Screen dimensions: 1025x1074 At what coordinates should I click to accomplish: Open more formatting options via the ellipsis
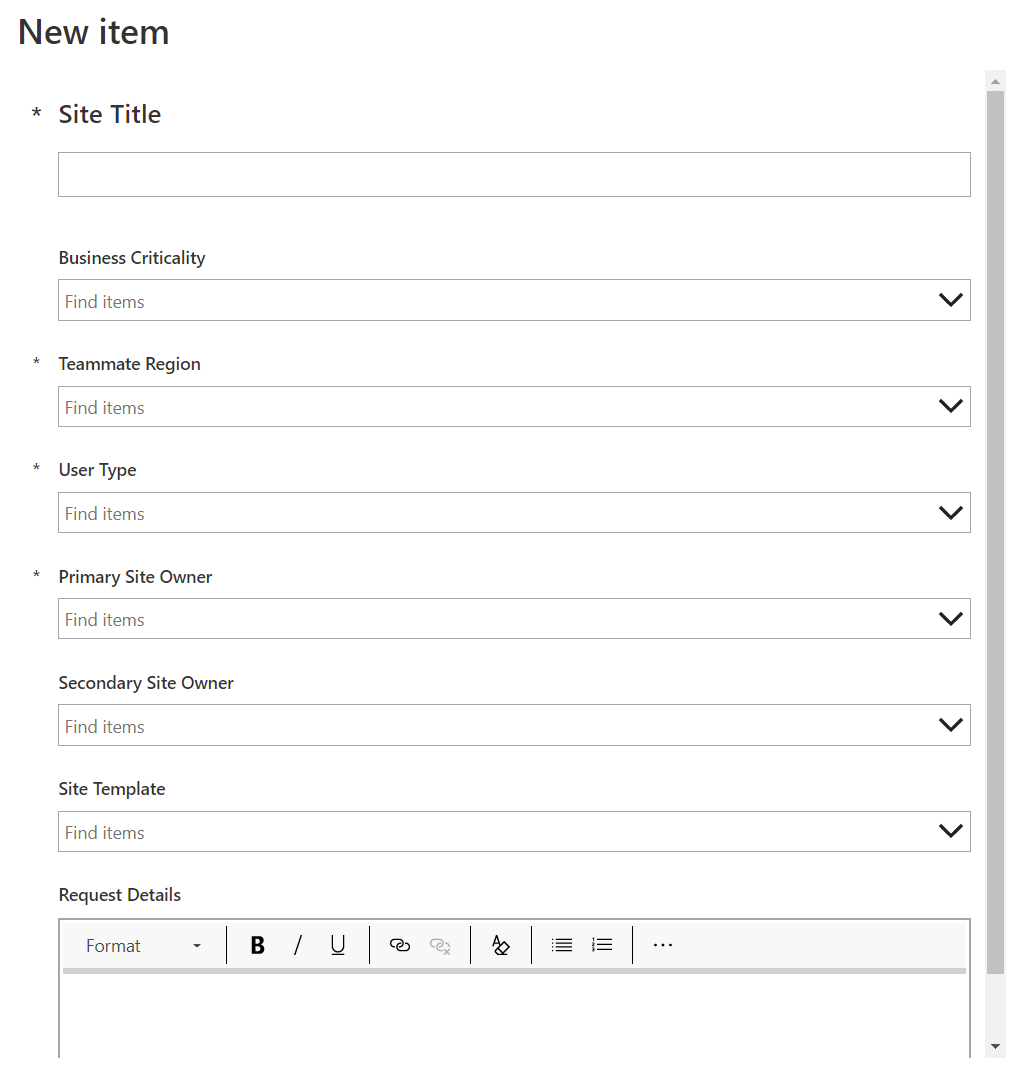662,944
